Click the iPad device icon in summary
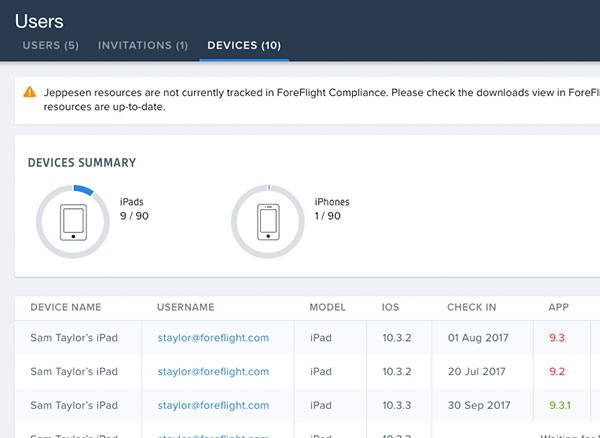600x438 pixels. point(73,222)
